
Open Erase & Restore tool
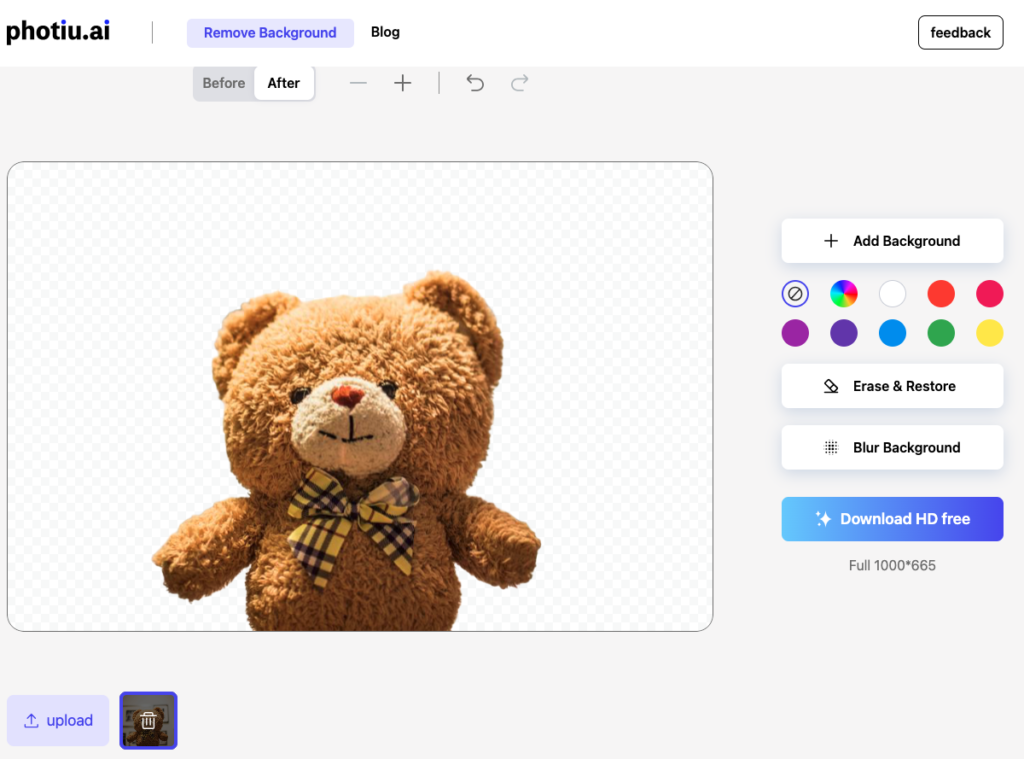click(x=892, y=386)
